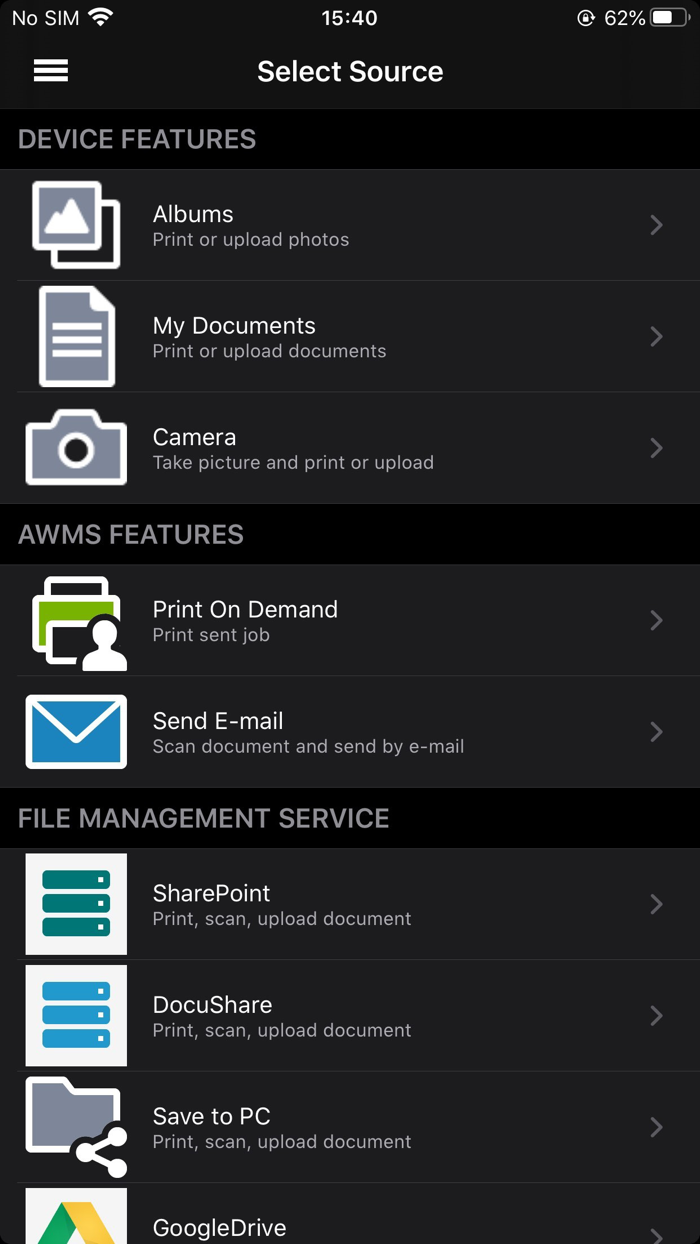Screen dimensions: 700x1244
Task: Open the My Documents entry label
Action: [234, 326]
